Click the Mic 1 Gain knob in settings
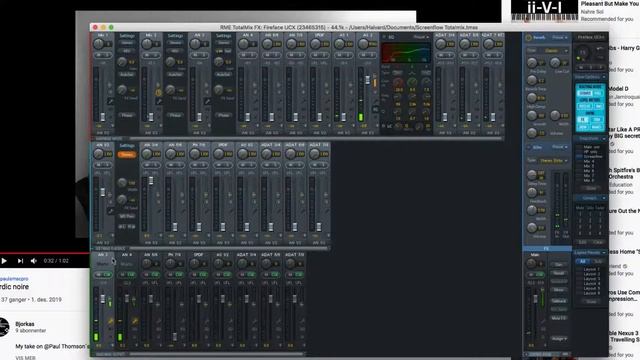Screen dimensions: 640x360 click(122, 62)
